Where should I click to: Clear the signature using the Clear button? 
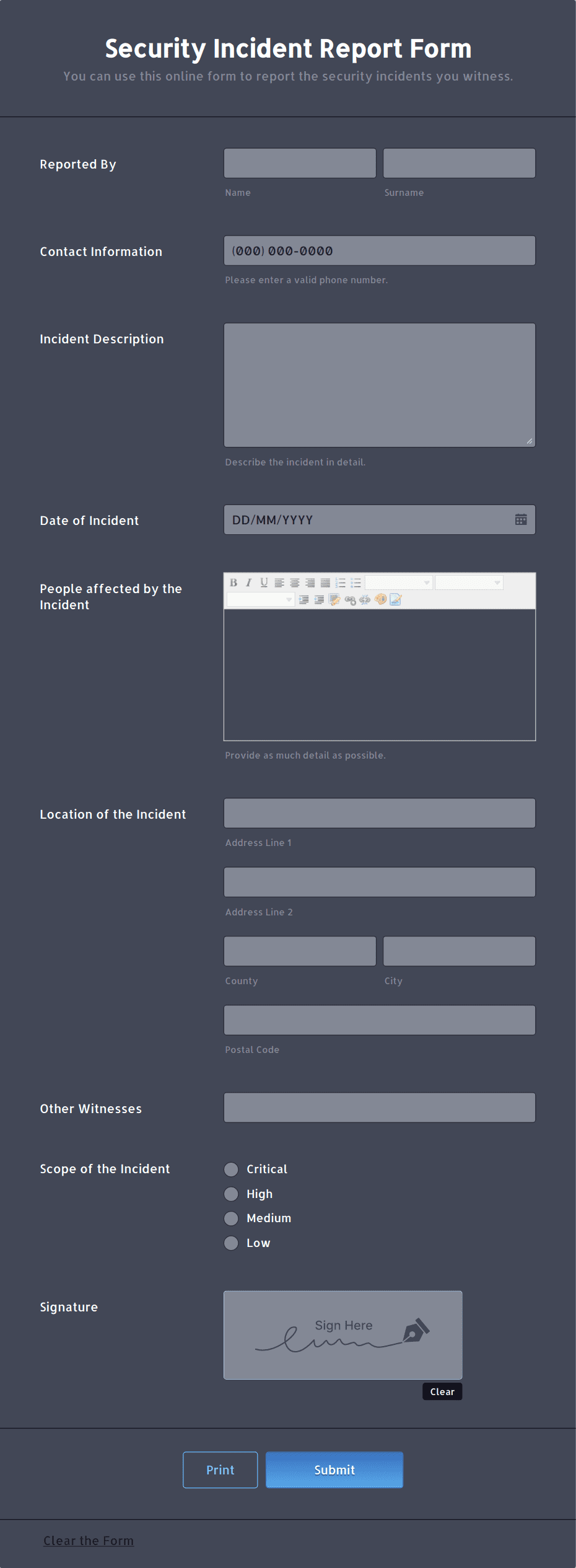[442, 1391]
